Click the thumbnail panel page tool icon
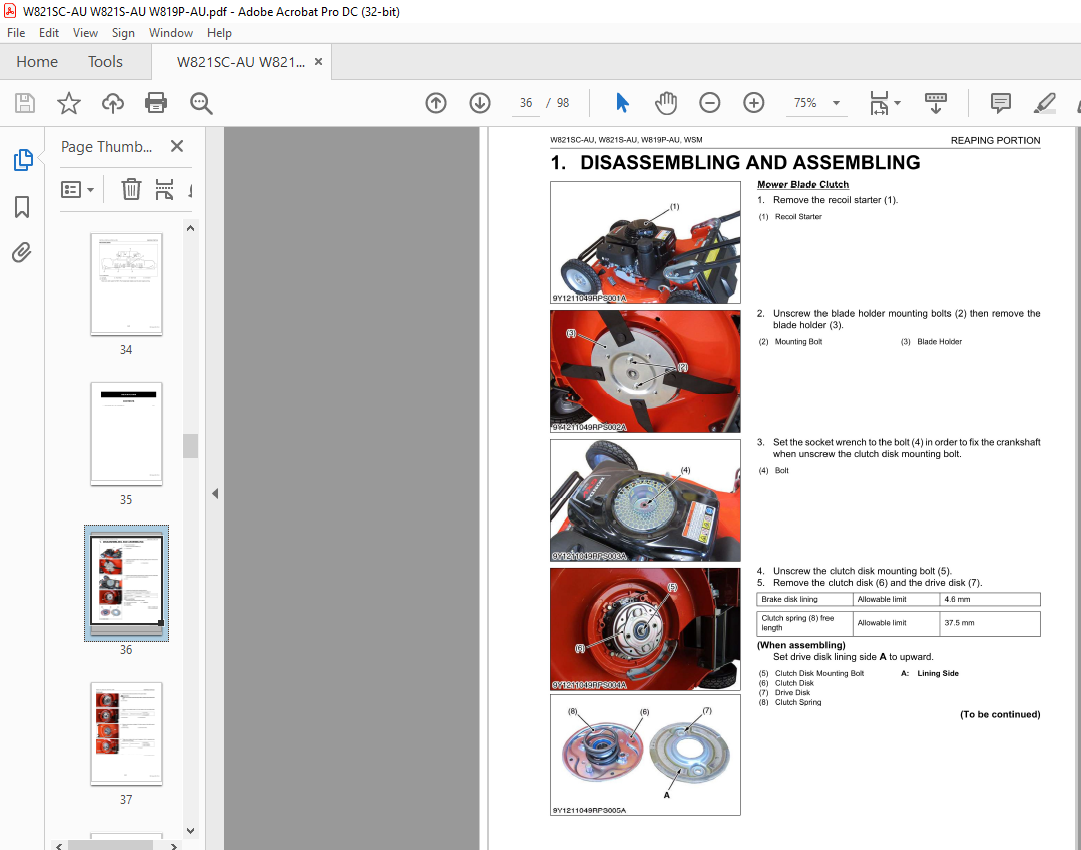Viewport: 1081px width, 850px height. 164,189
